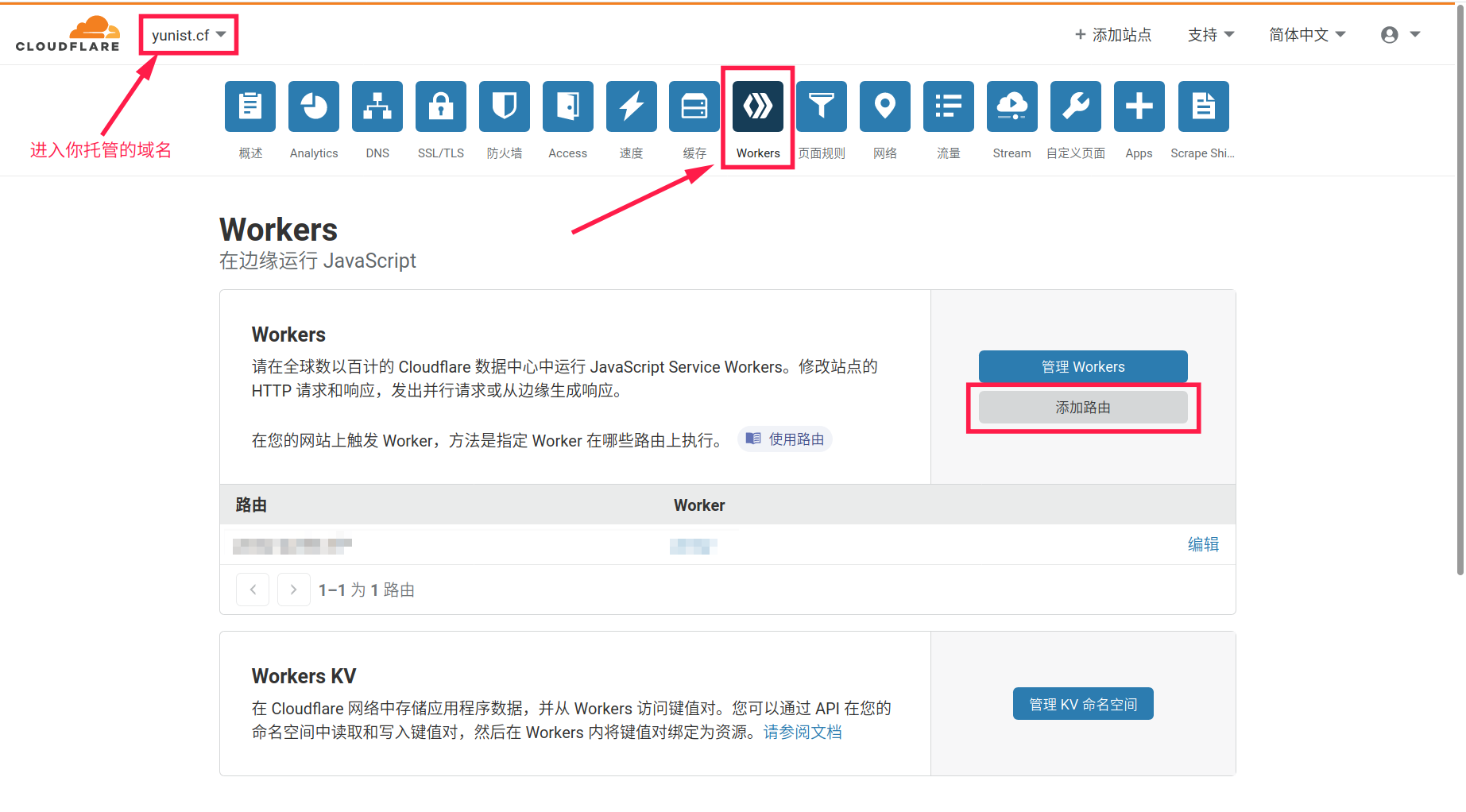This screenshot has height=812, width=1466.
Task: Select the Workers icon in navigation
Action: [x=758, y=106]
